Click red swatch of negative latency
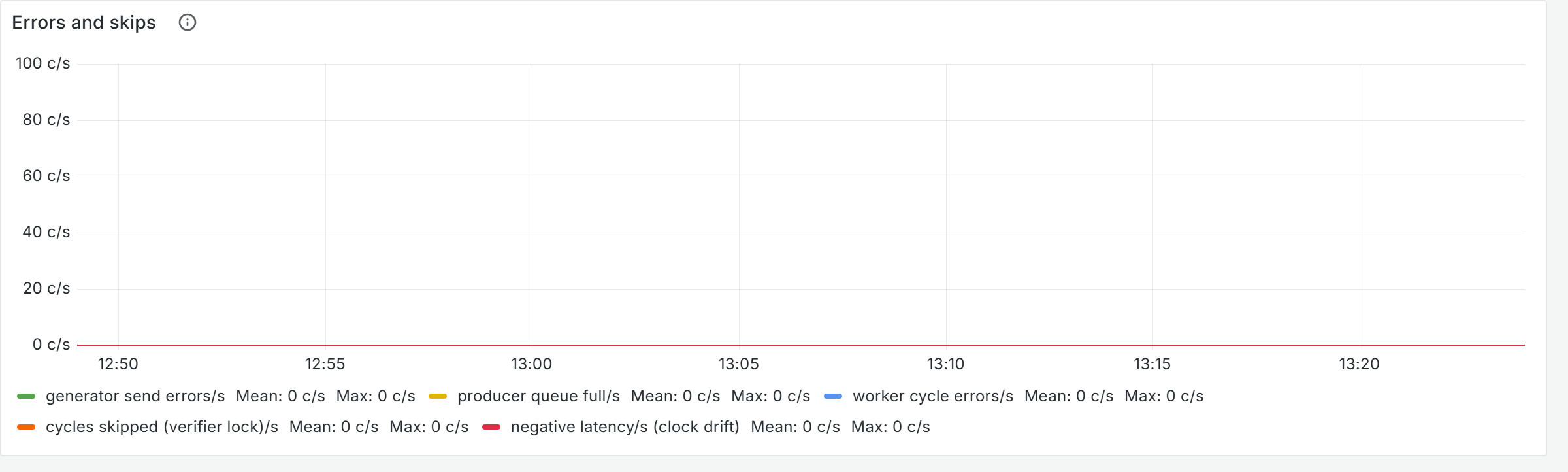Image resolution: width=1568 pixels, height=472 pixels. 491,427
